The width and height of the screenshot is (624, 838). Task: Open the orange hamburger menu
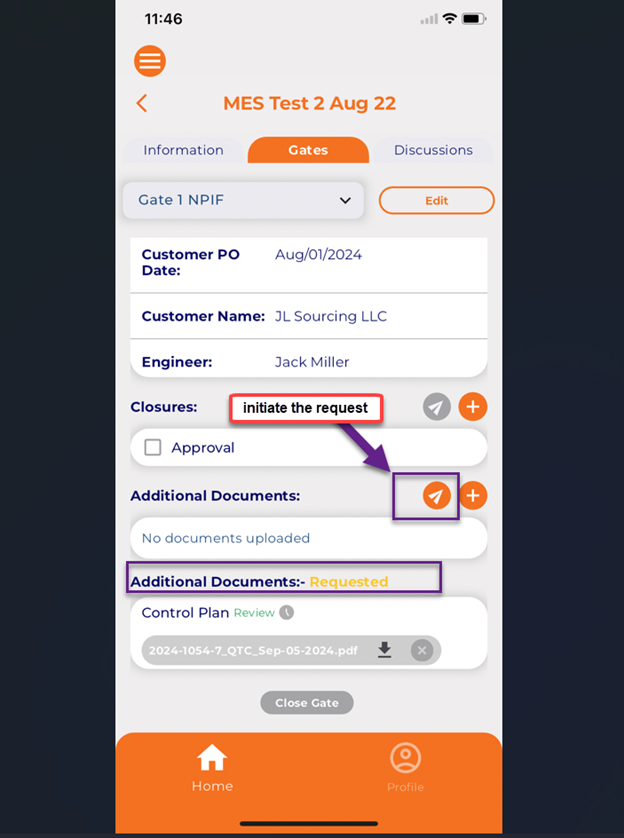[x=150, y=61]
